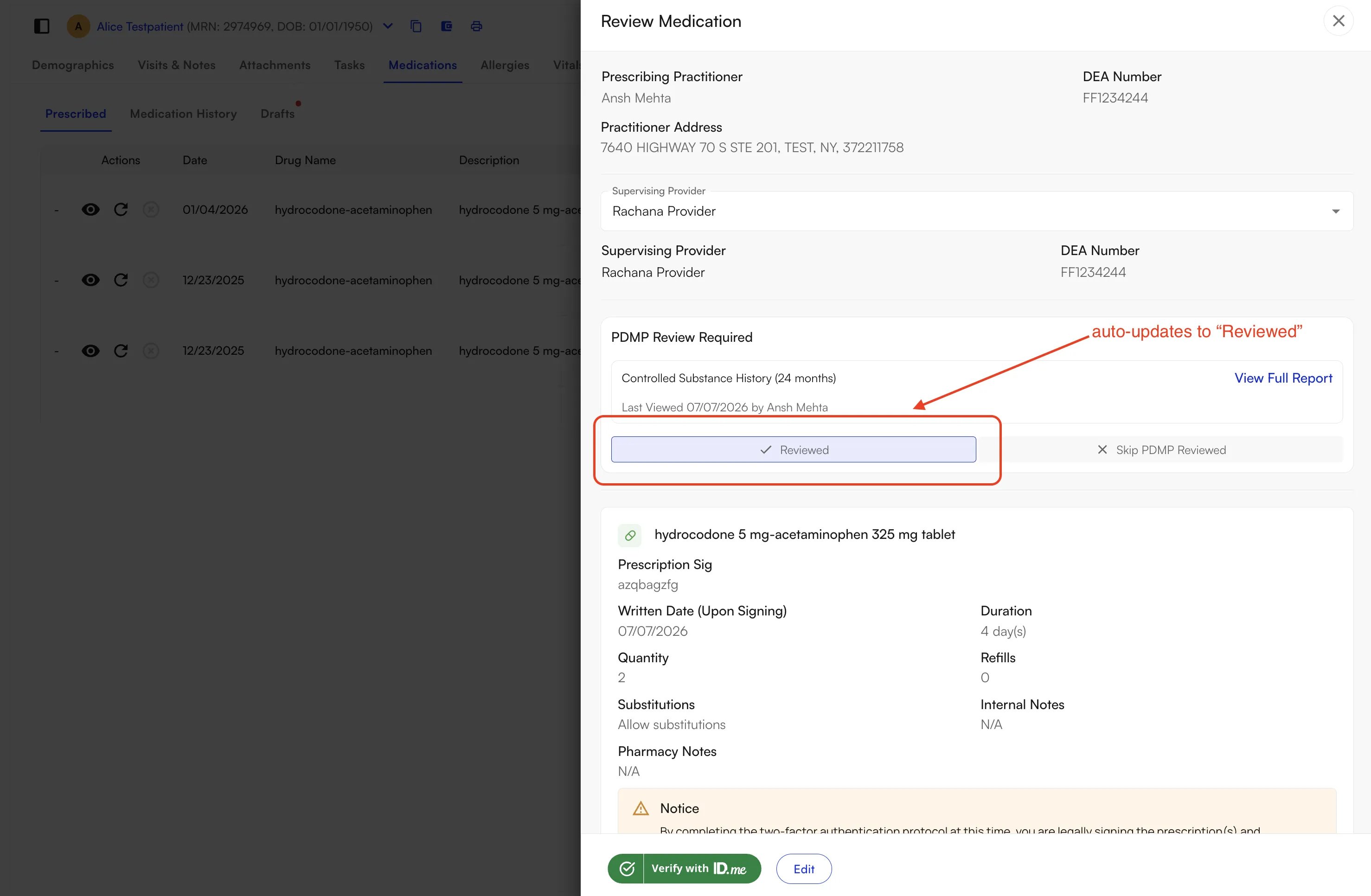Switch to Medication History sub-tab
The image size is (1371, 896).
tap(183, 114)
